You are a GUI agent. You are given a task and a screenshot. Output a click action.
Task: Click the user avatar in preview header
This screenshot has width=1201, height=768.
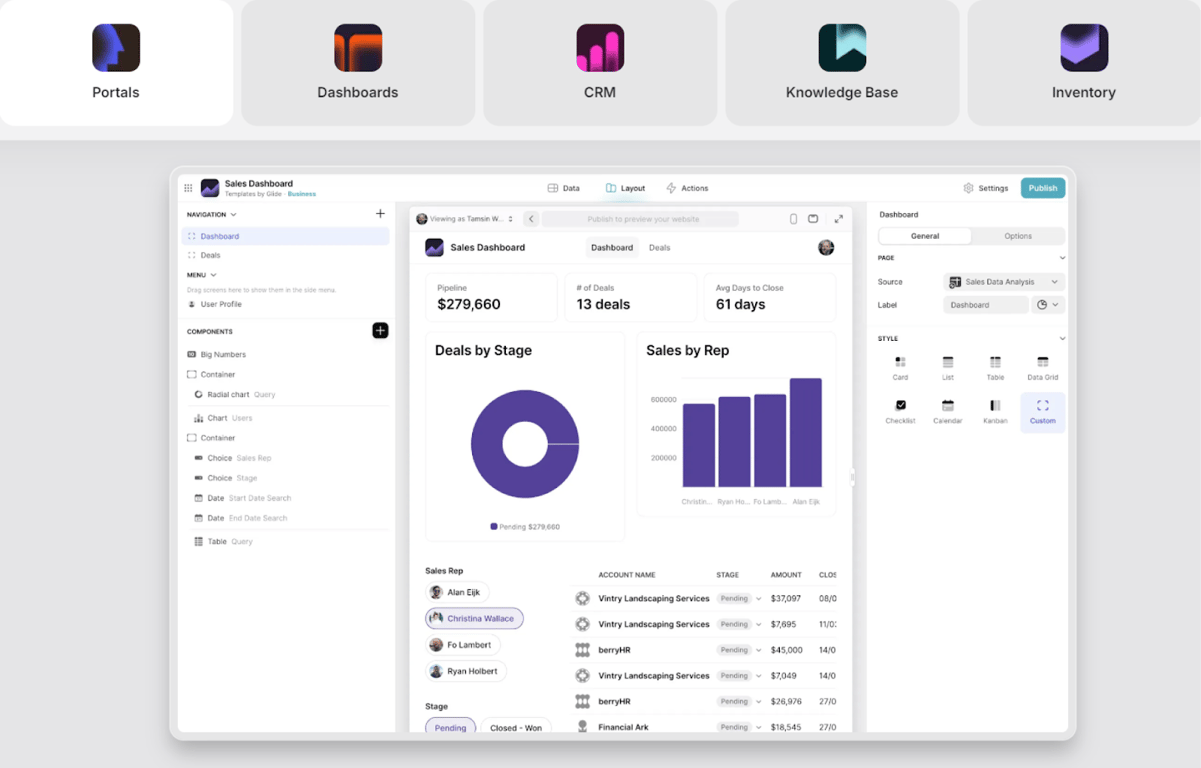point(826,247)
